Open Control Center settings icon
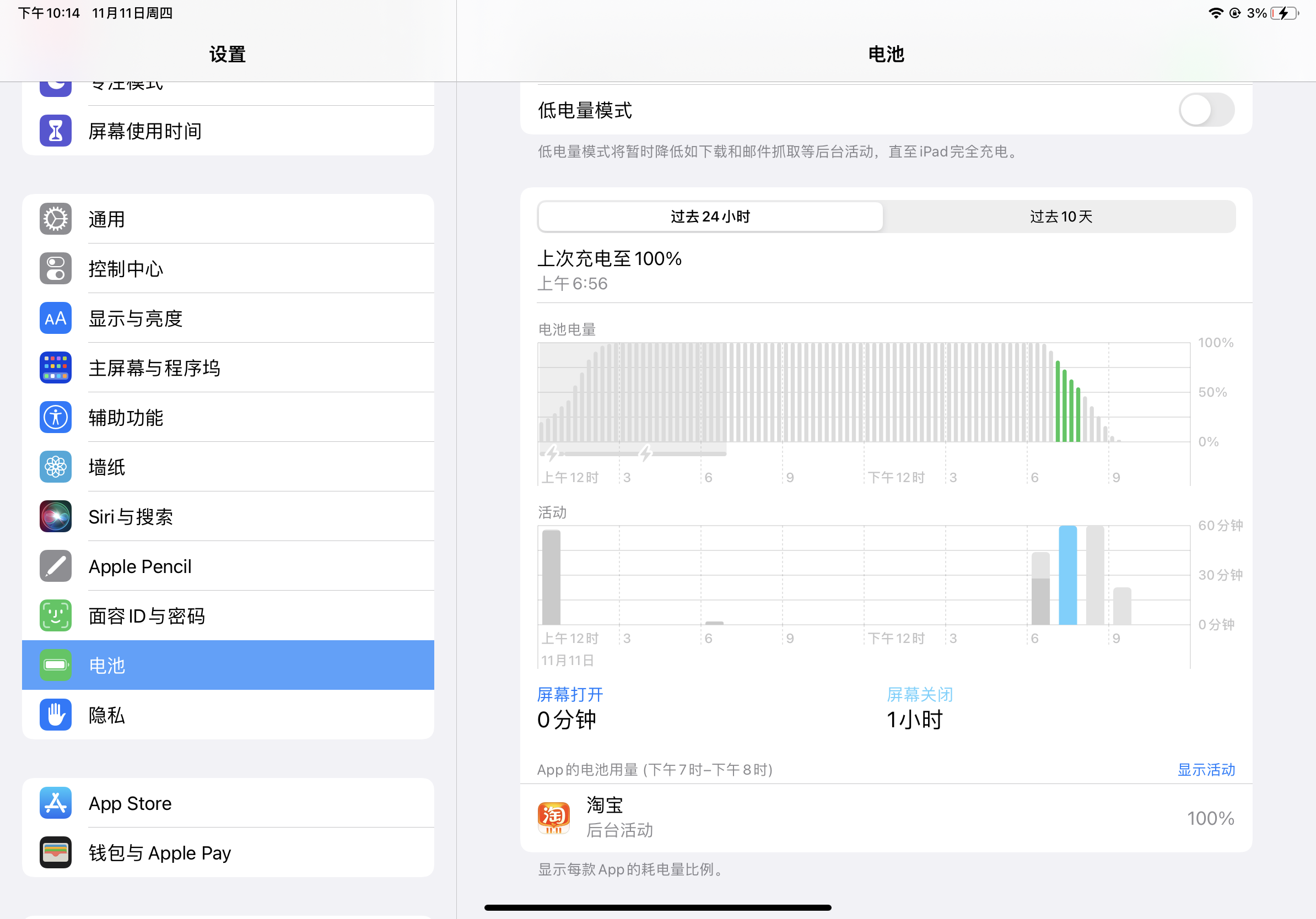 click(56, 269)
